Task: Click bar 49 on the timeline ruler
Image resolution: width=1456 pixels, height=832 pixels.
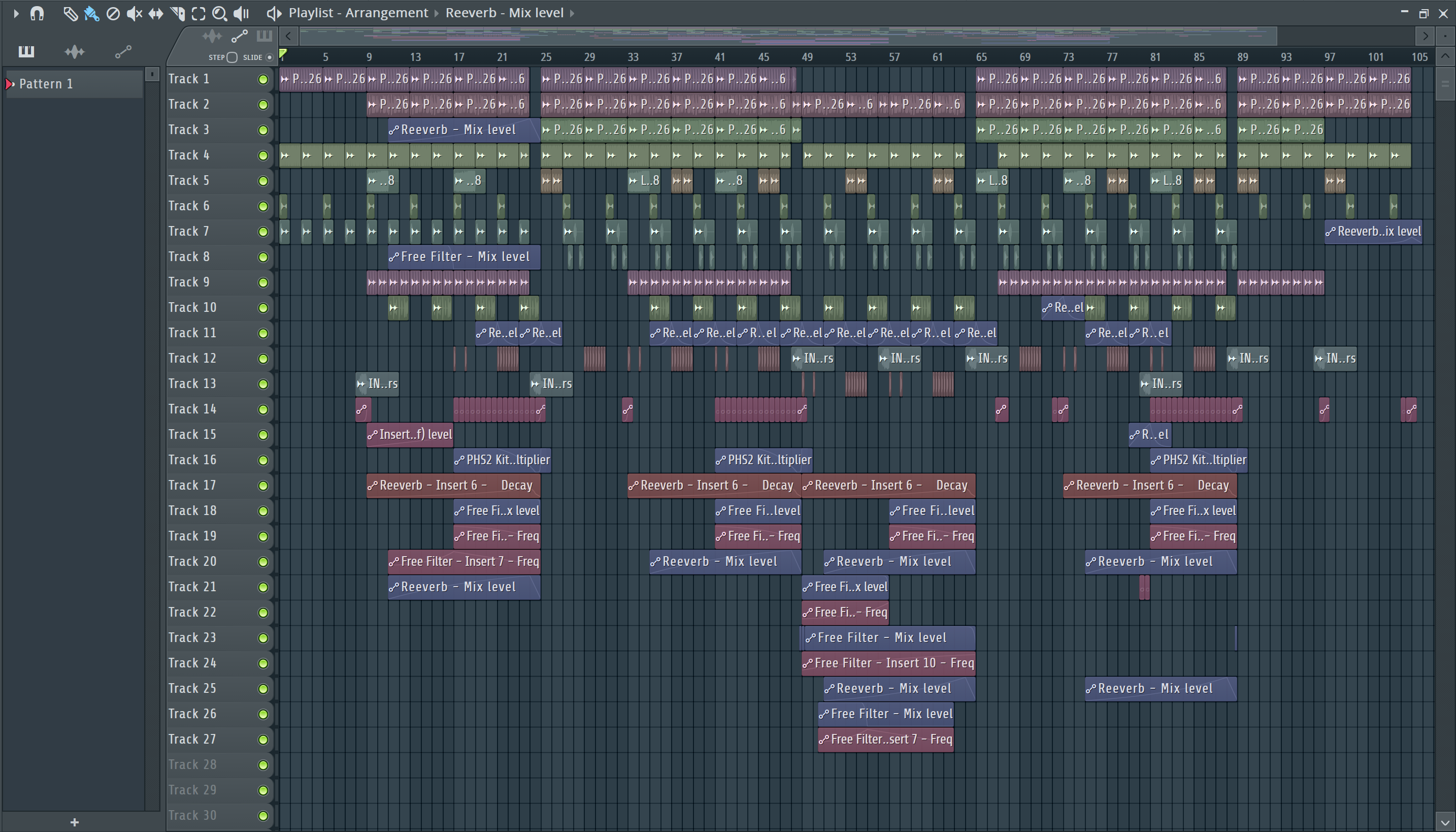Action: click(807, 57)
